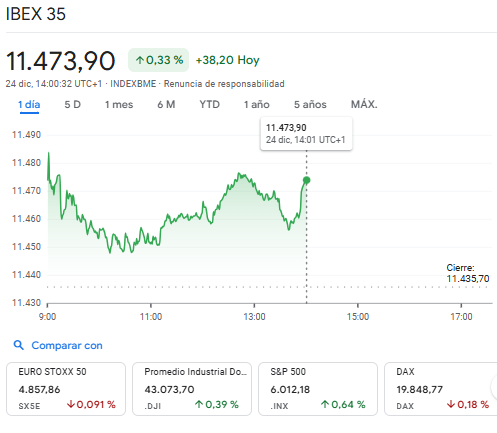The image size is (497, 433).
Task: Click the red down arrow on EURO STOXX 50
Action: [70, 404]
